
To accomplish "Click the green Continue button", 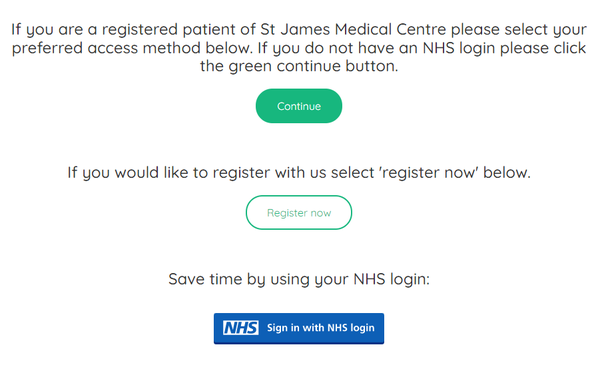I will [299, 106].
